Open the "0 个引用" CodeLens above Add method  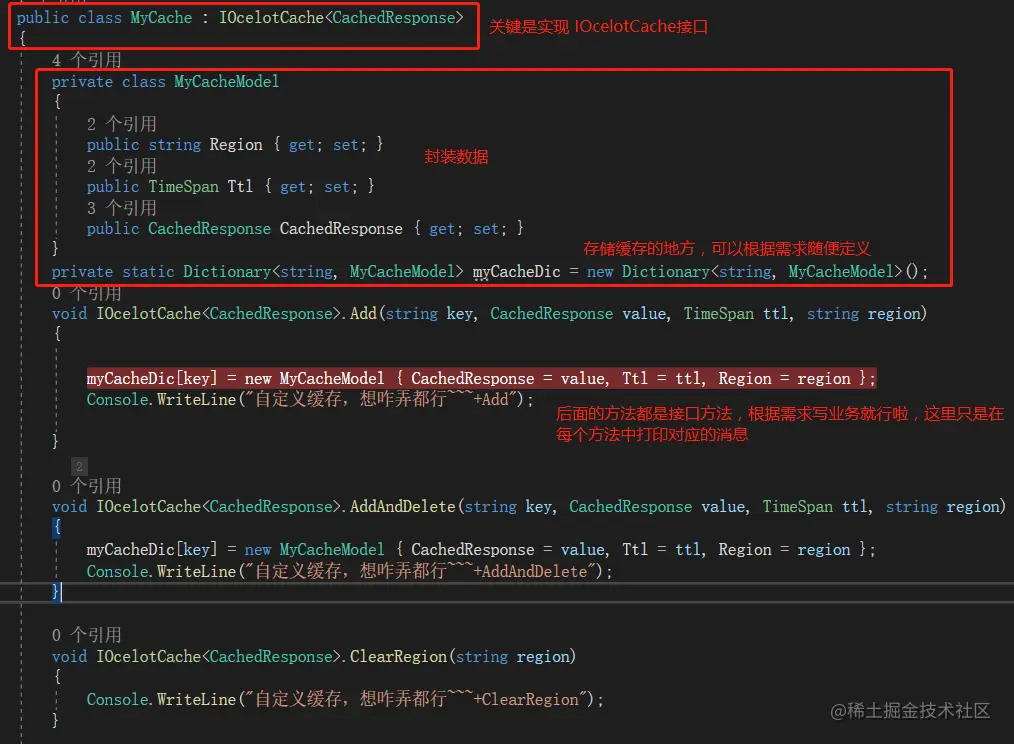[x=87, y=293]
